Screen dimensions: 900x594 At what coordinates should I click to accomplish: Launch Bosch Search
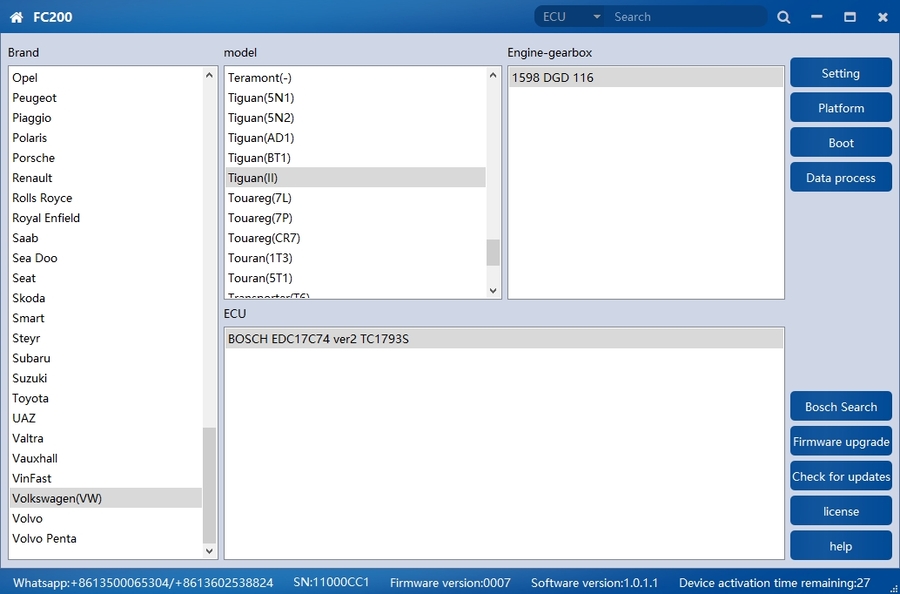pyautogui.click(x=840, y=407)
